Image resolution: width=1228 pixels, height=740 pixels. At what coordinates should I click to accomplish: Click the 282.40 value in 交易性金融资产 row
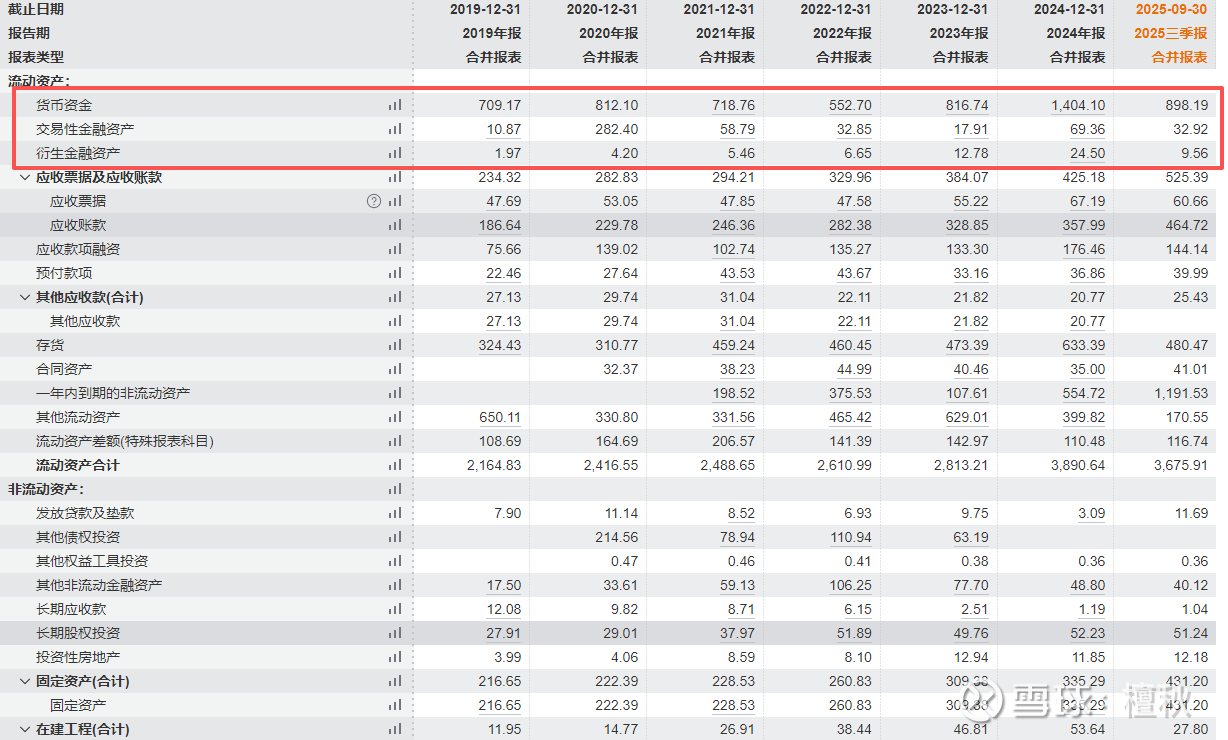(x=616, y=129)
